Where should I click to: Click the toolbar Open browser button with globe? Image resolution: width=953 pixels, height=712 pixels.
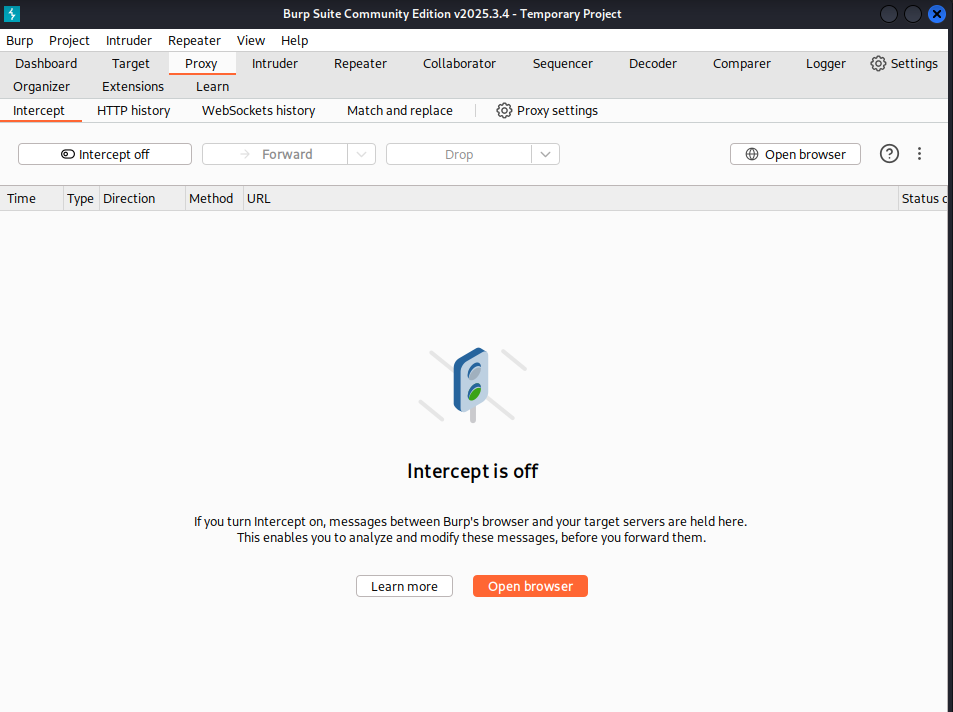795,154
